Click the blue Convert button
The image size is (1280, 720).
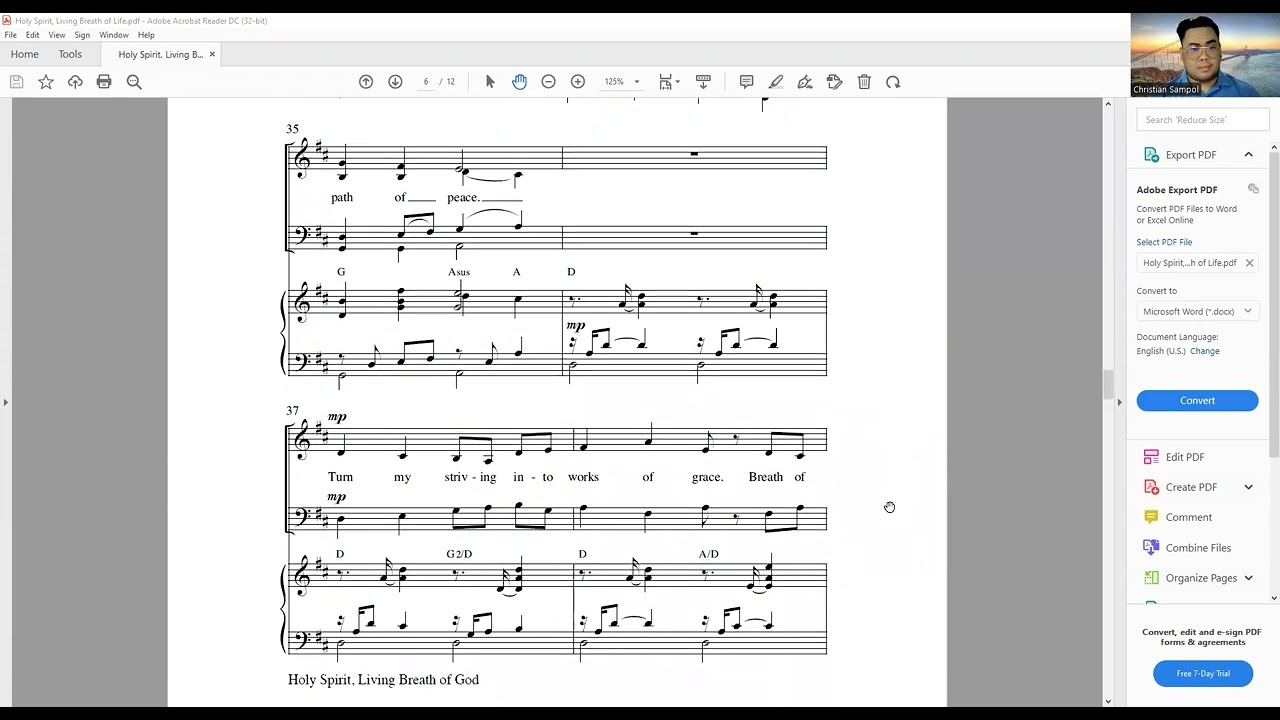click(1197, 401)
